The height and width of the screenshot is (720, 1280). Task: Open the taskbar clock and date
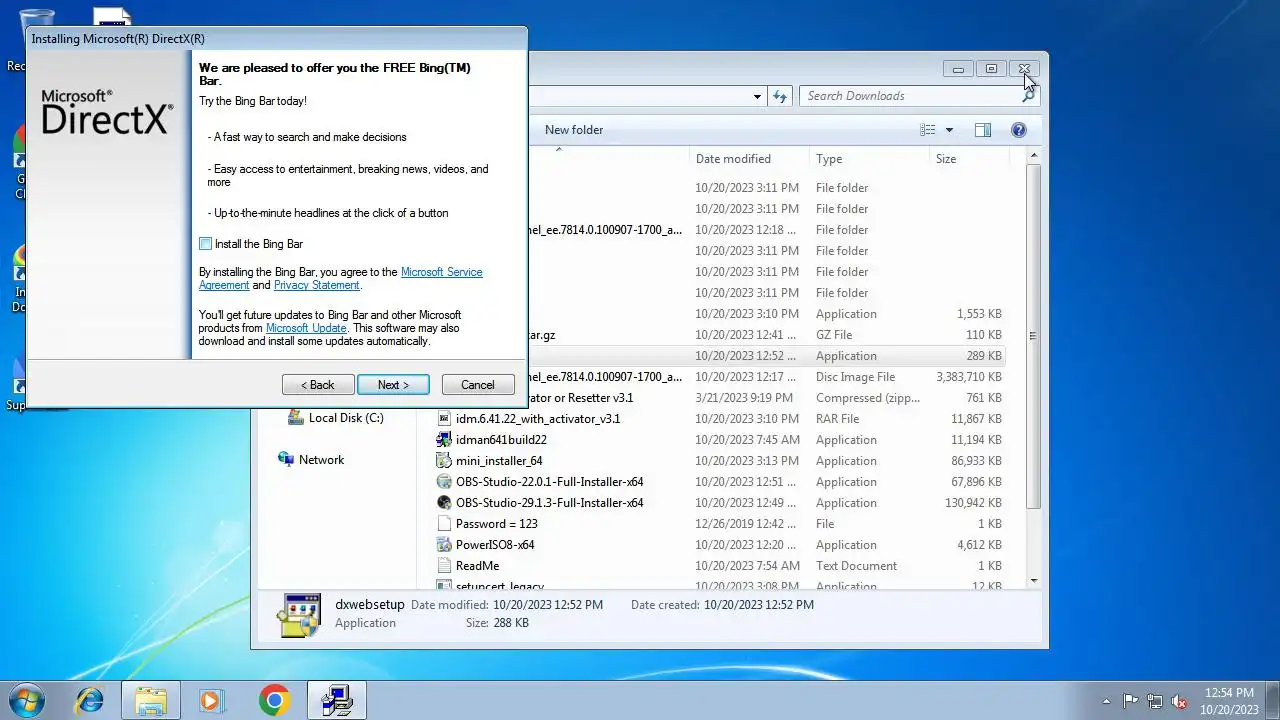1229,700
